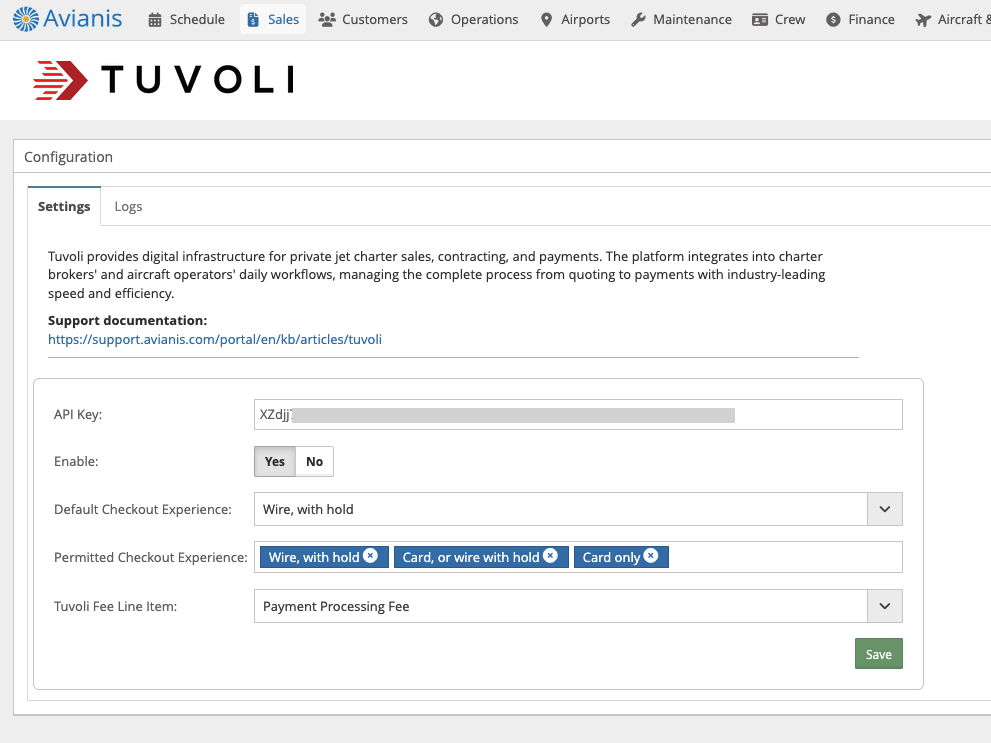This screenshot has height=743, width=991.
Task: Set Enable to No
Action: point(314,461)
